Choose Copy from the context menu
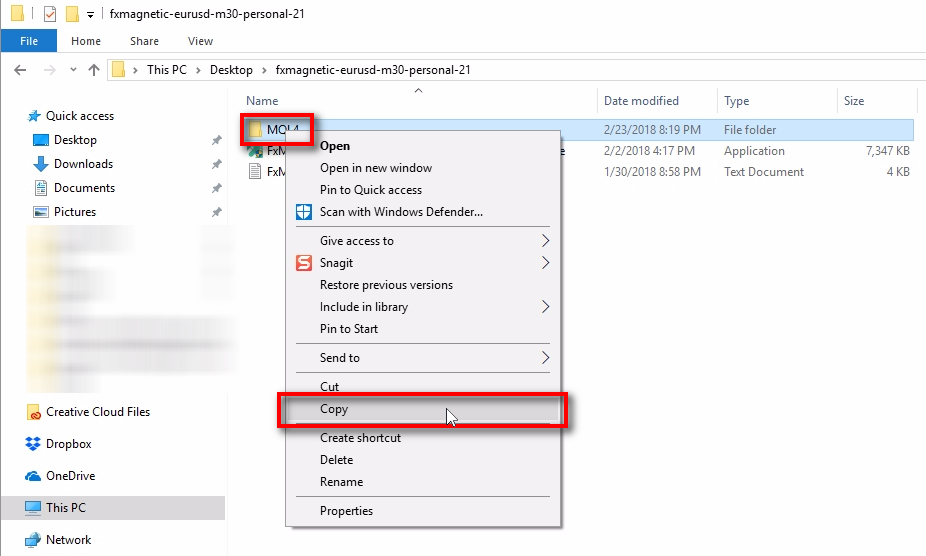Screen dimensions: 926x556 click(x=423, y=409)
